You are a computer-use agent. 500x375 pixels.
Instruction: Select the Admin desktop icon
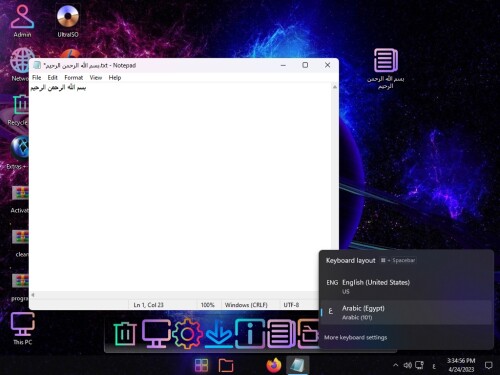tap(22, 20)
